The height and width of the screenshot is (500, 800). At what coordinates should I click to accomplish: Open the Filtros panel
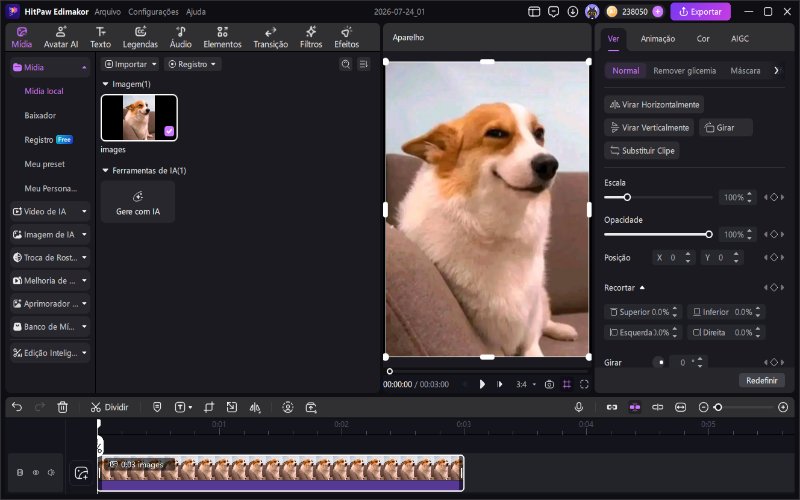tap(311, 37)
